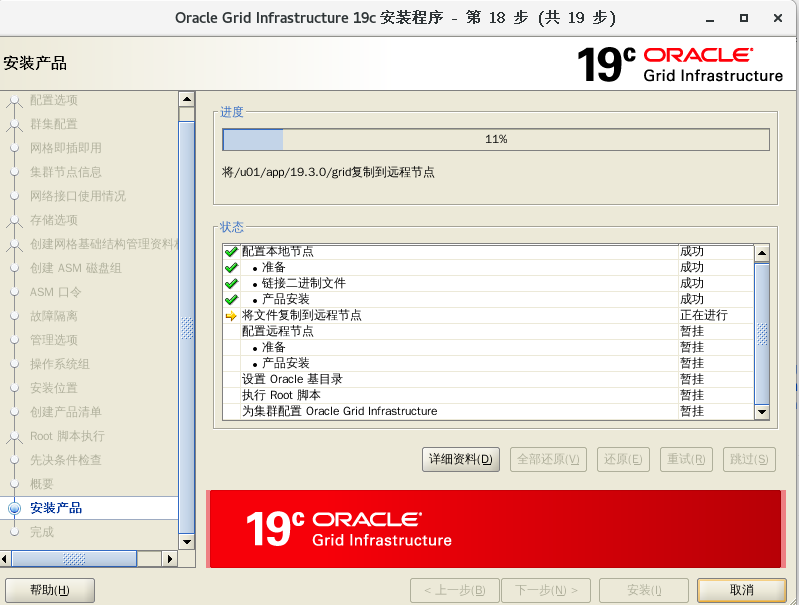The height and width of the screenshot is (605, 799).
Task: Select 完成 step in sidebar
Action: coord(42,532)
